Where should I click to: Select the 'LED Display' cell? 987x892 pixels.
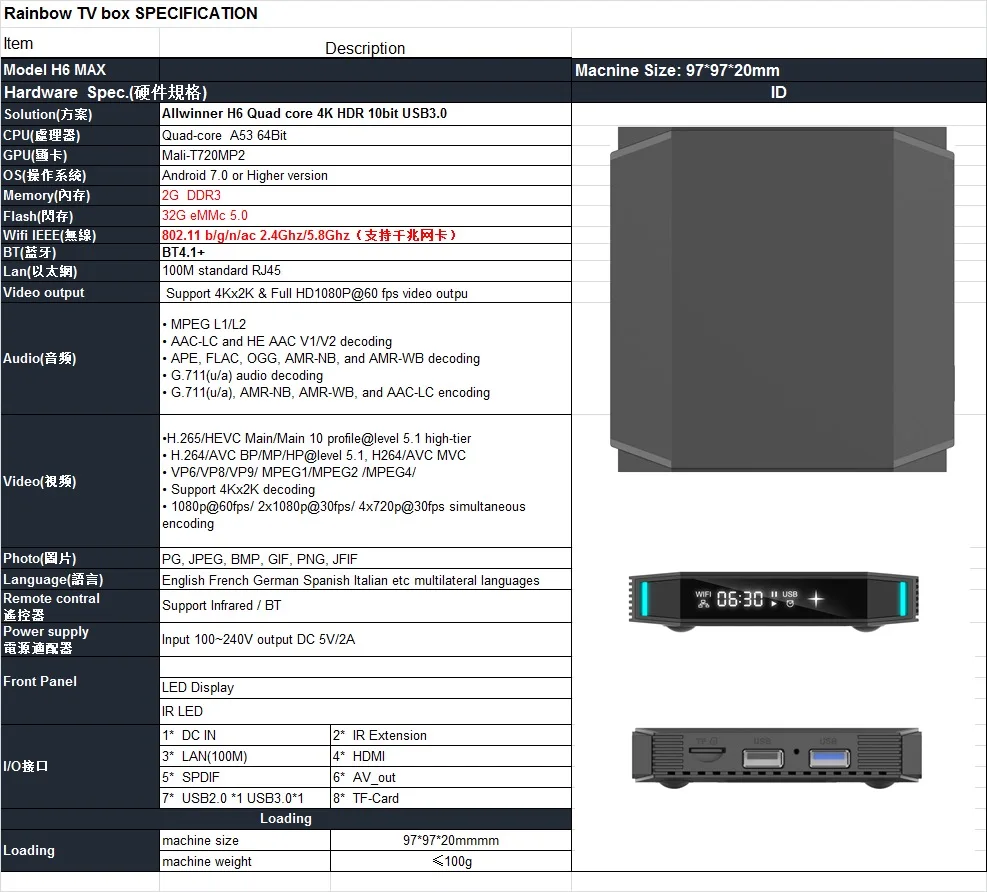point(366,688)
